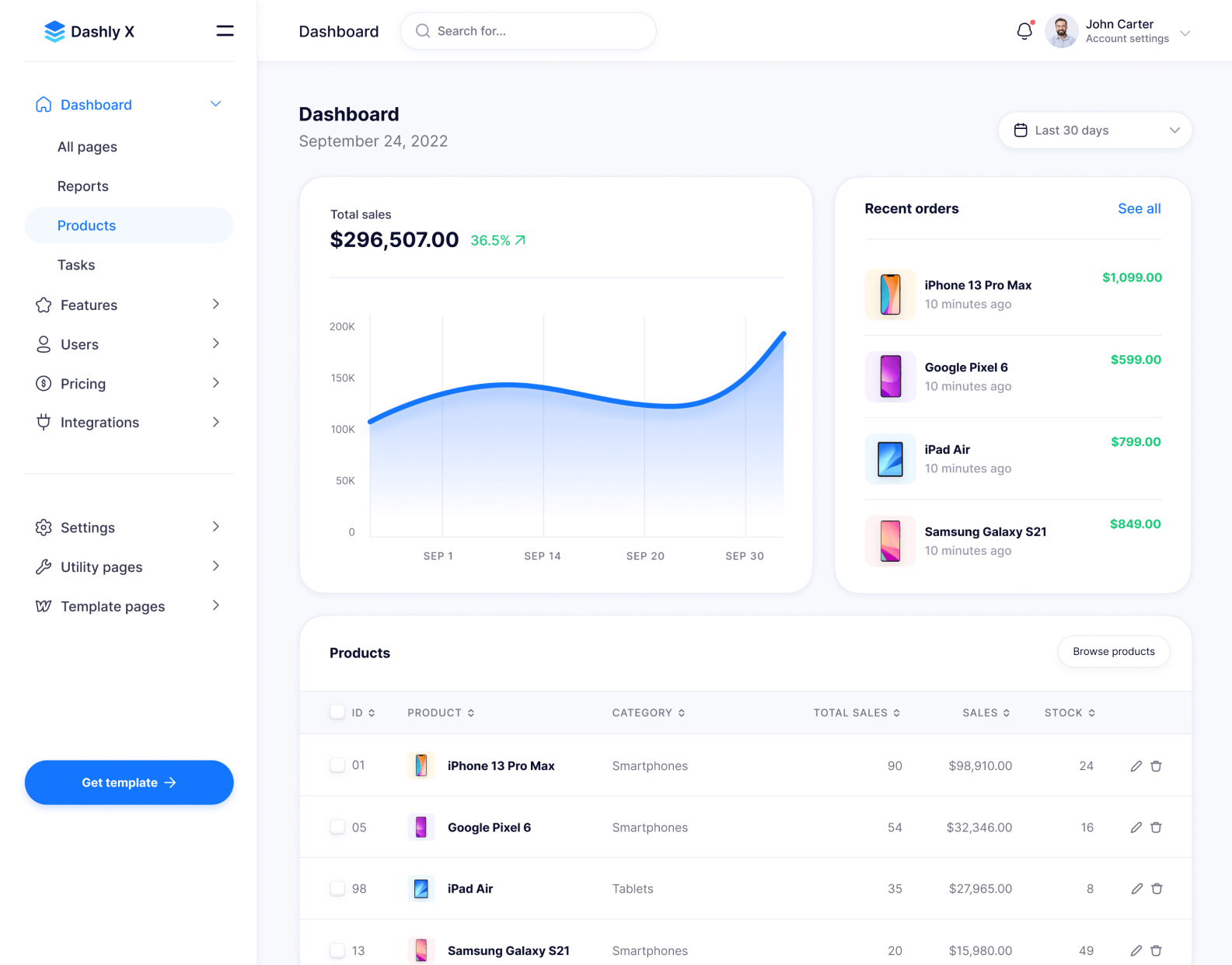Click iPad Air recent order thumbnail
This screenshot has height=965, width=1232.
(890, 458)
